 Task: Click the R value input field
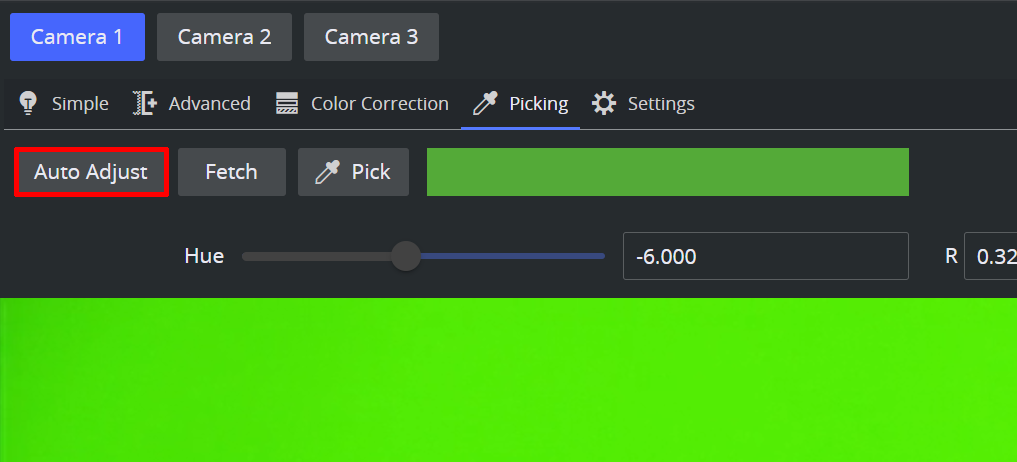click(x=990, y=256)
